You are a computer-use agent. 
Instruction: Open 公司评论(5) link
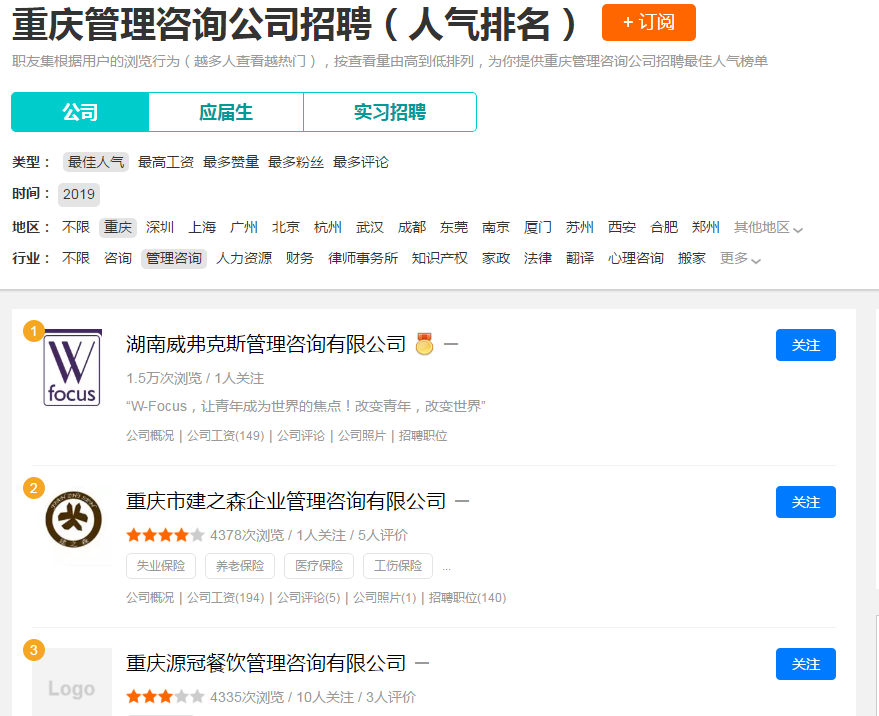pyautogui.click(x=308, y=598)
